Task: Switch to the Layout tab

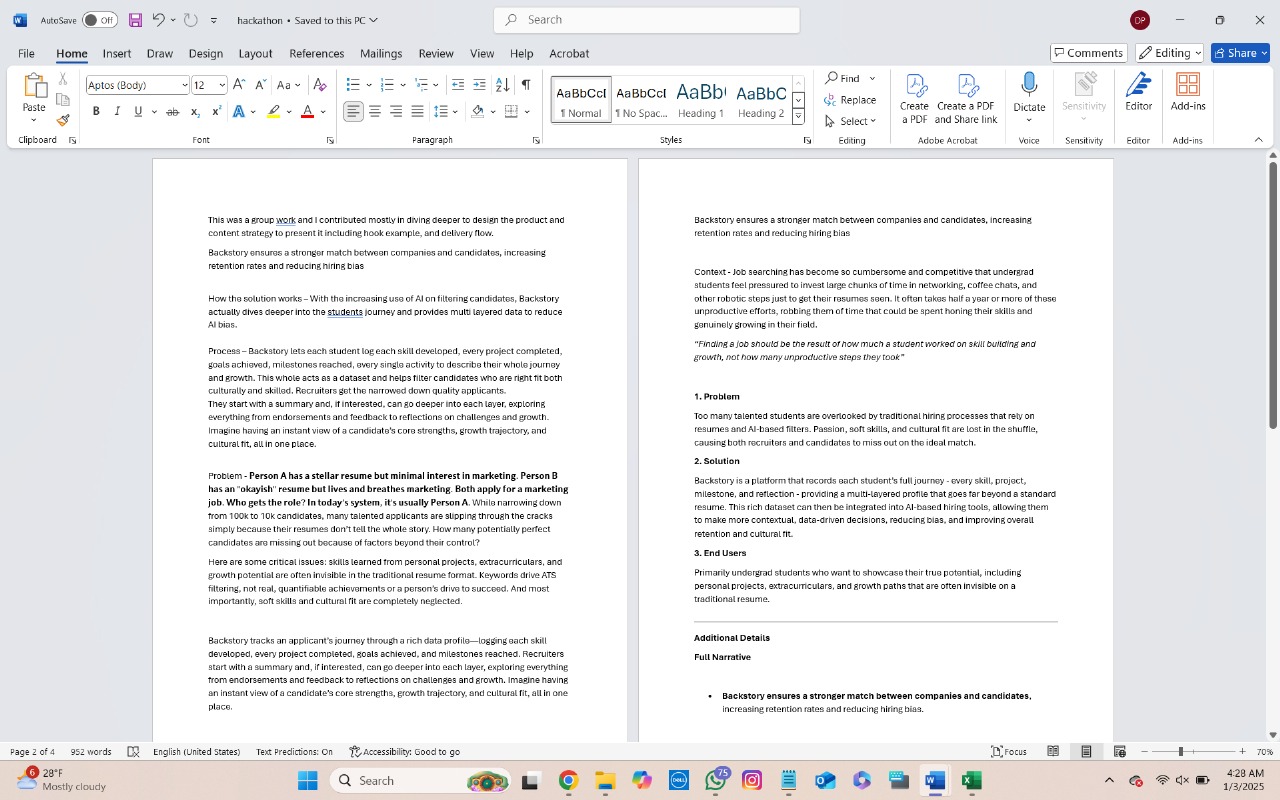Action: pos(255,54)
